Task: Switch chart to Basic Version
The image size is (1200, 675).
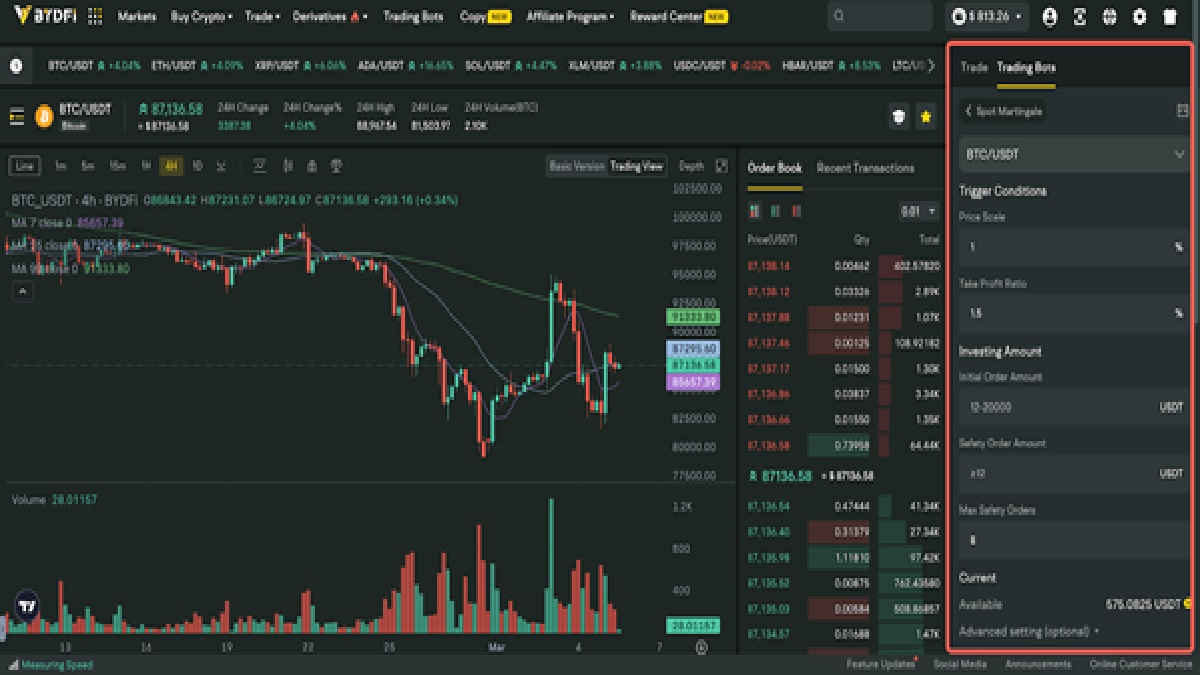Action: (576, 167)
